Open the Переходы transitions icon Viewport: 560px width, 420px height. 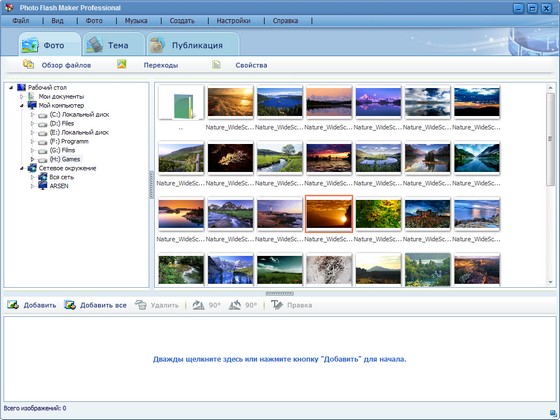pos(122,64)
